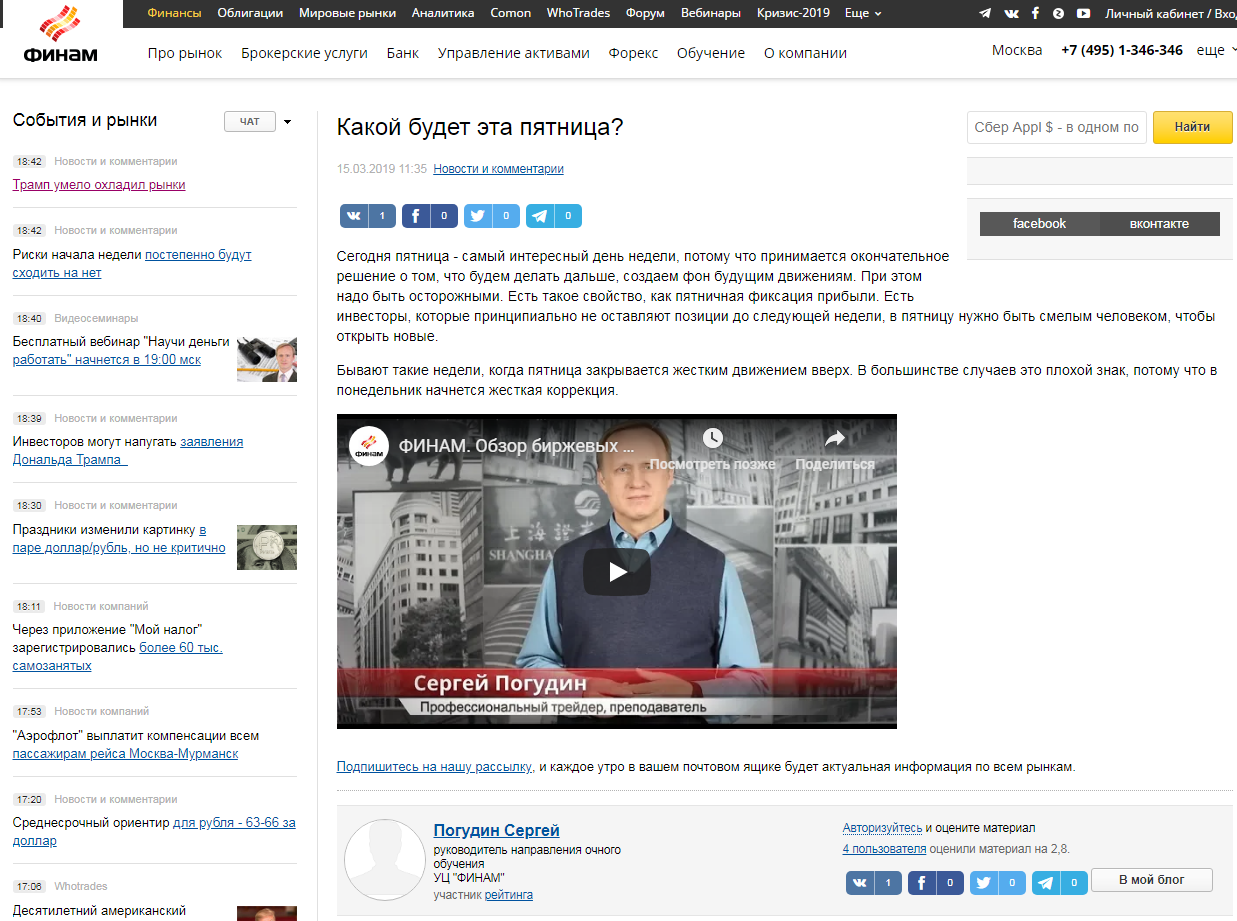Expand the Еще menu in the top bar
Screen dimensions: 1237x921
(x=863, y=13)
